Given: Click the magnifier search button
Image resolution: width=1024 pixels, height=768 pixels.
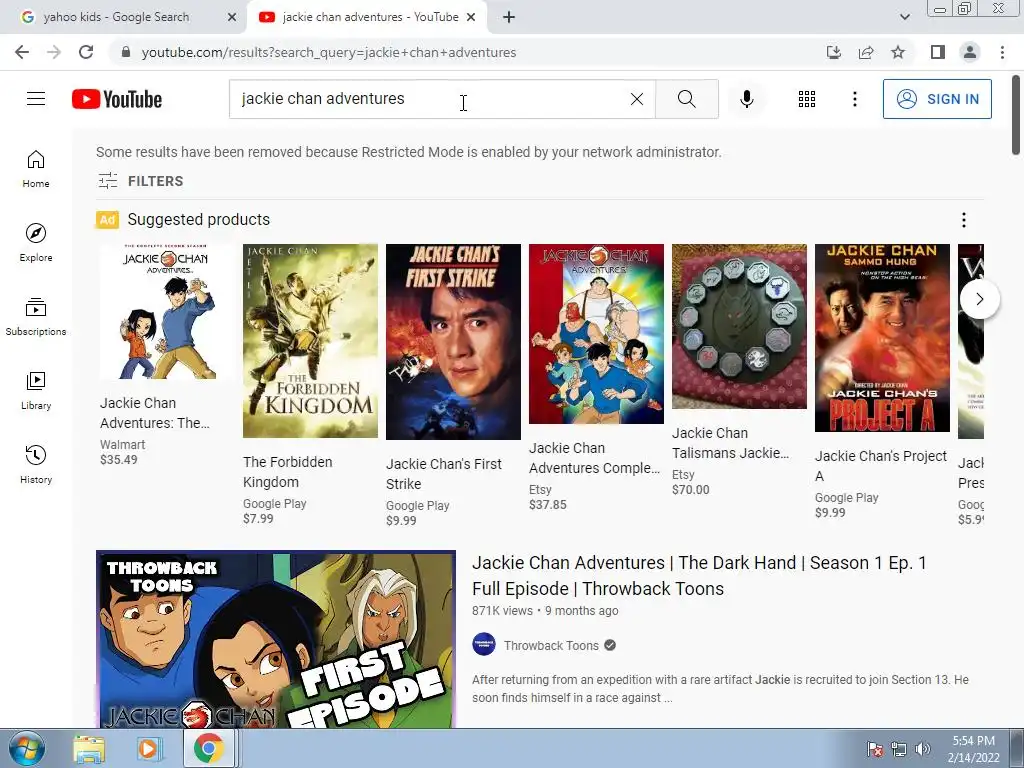Looking at the screenshot, I should (x=686, y=99).
